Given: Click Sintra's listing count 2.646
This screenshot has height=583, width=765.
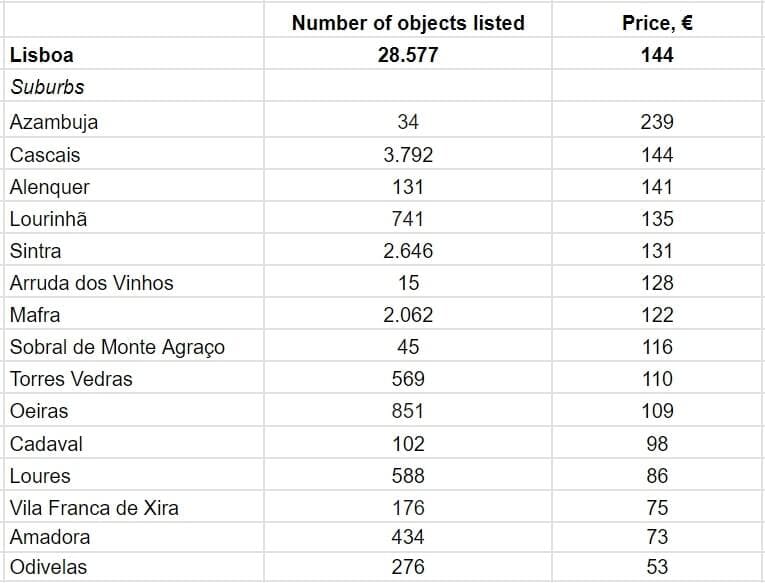Looking at the screenshot, I should [407, 251].
